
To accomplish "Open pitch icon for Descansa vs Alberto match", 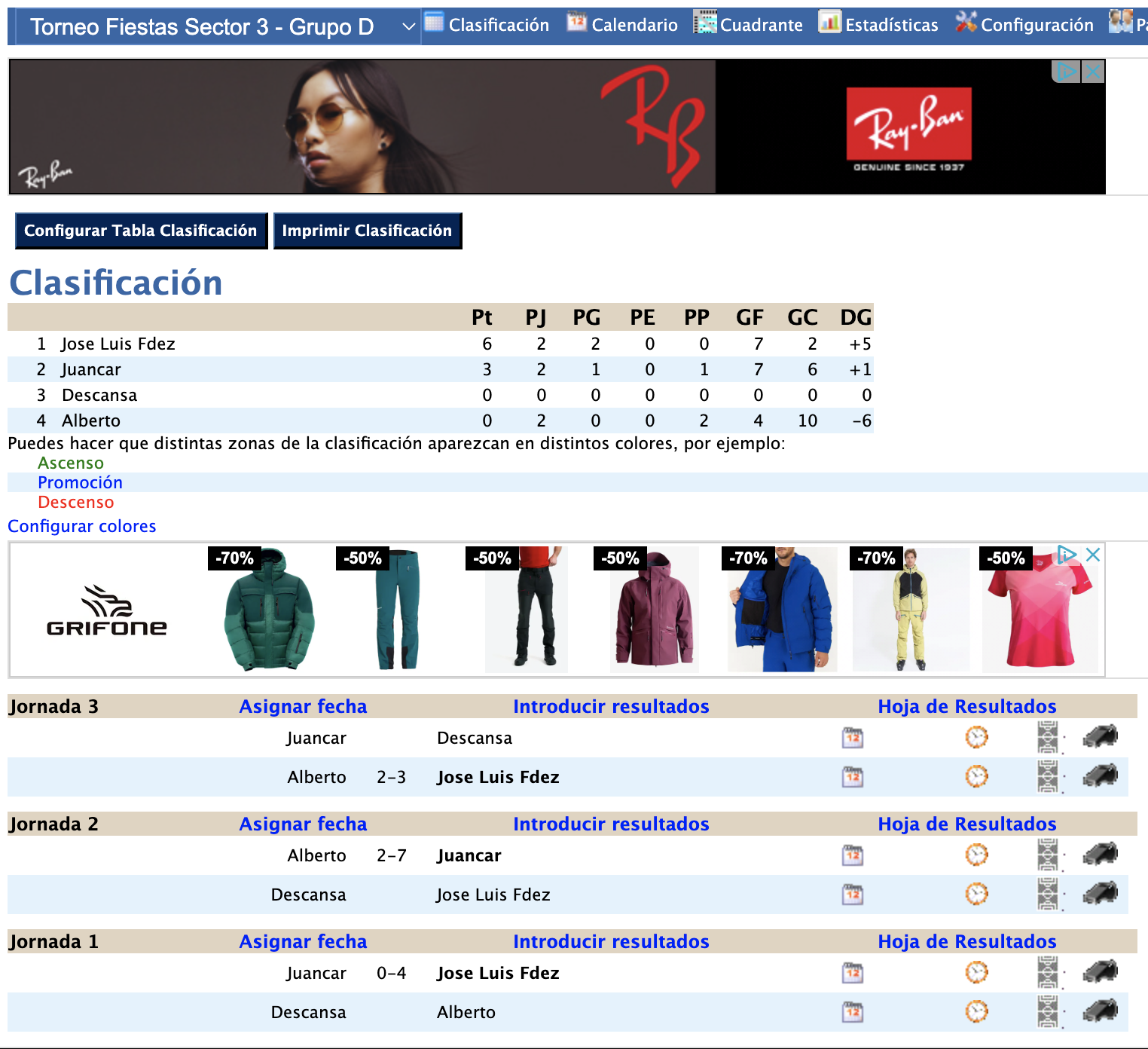I will (x=1048, y=1012).
